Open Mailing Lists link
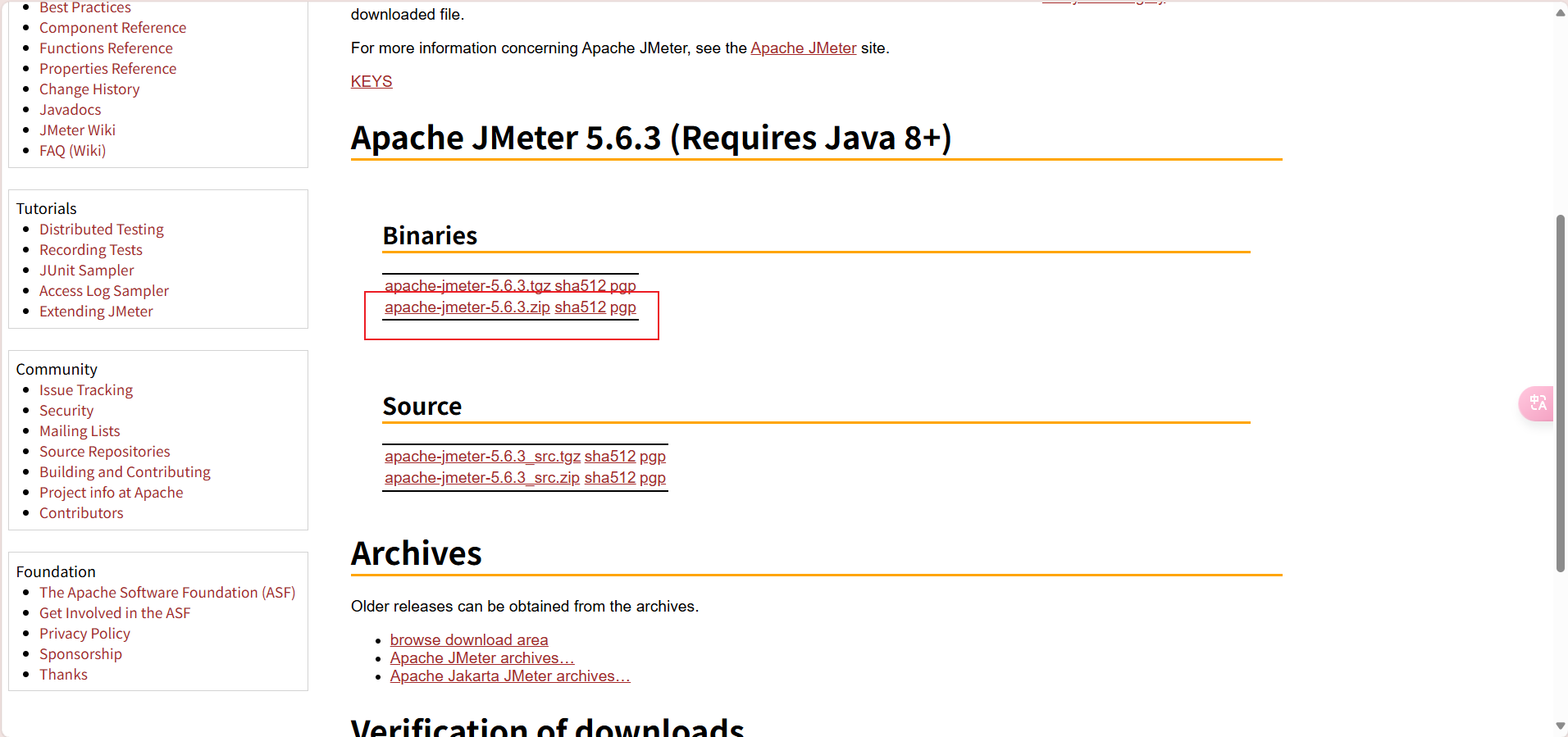 (x=80, y=431)
